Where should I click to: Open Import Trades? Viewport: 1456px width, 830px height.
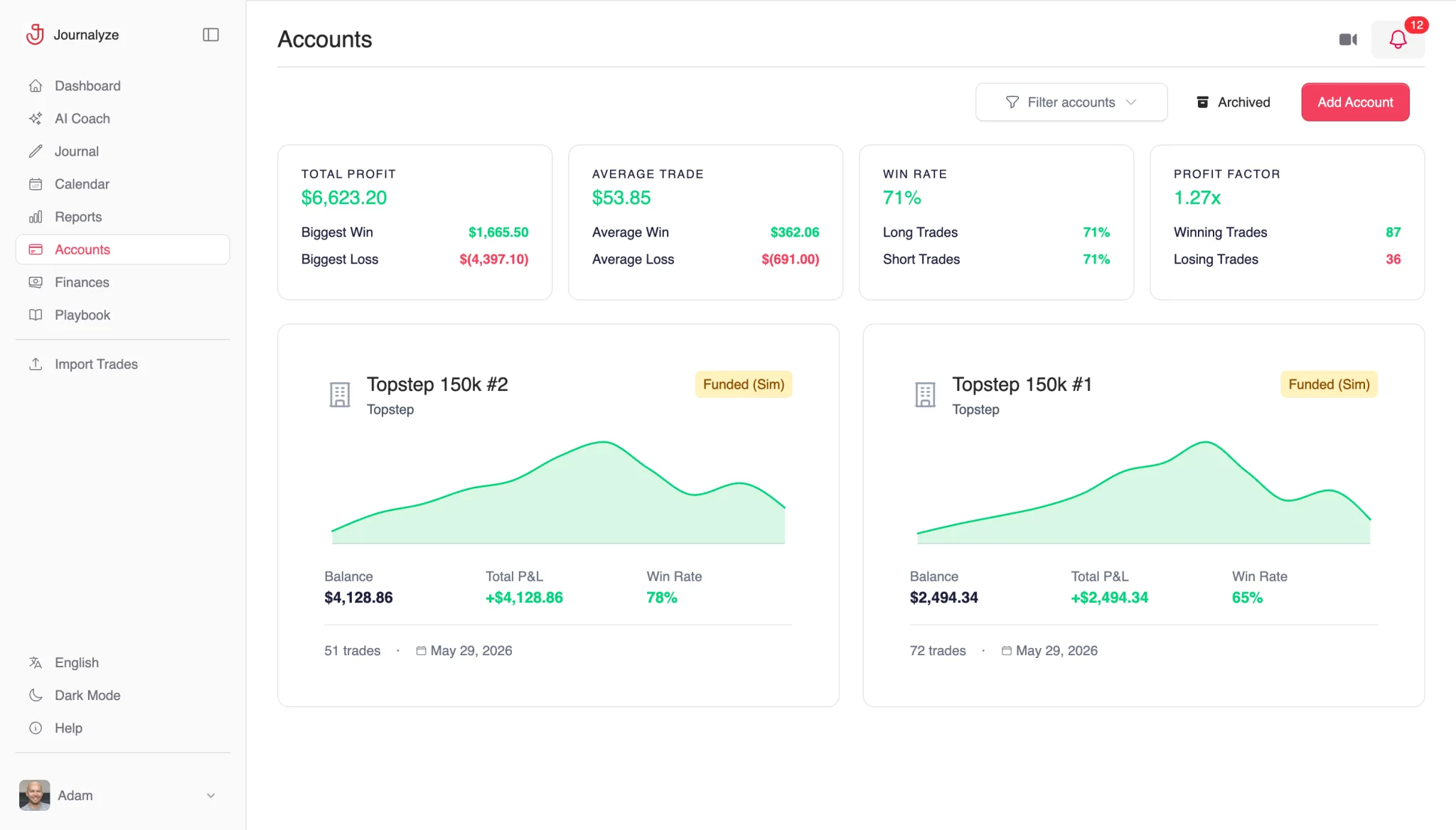122,364
